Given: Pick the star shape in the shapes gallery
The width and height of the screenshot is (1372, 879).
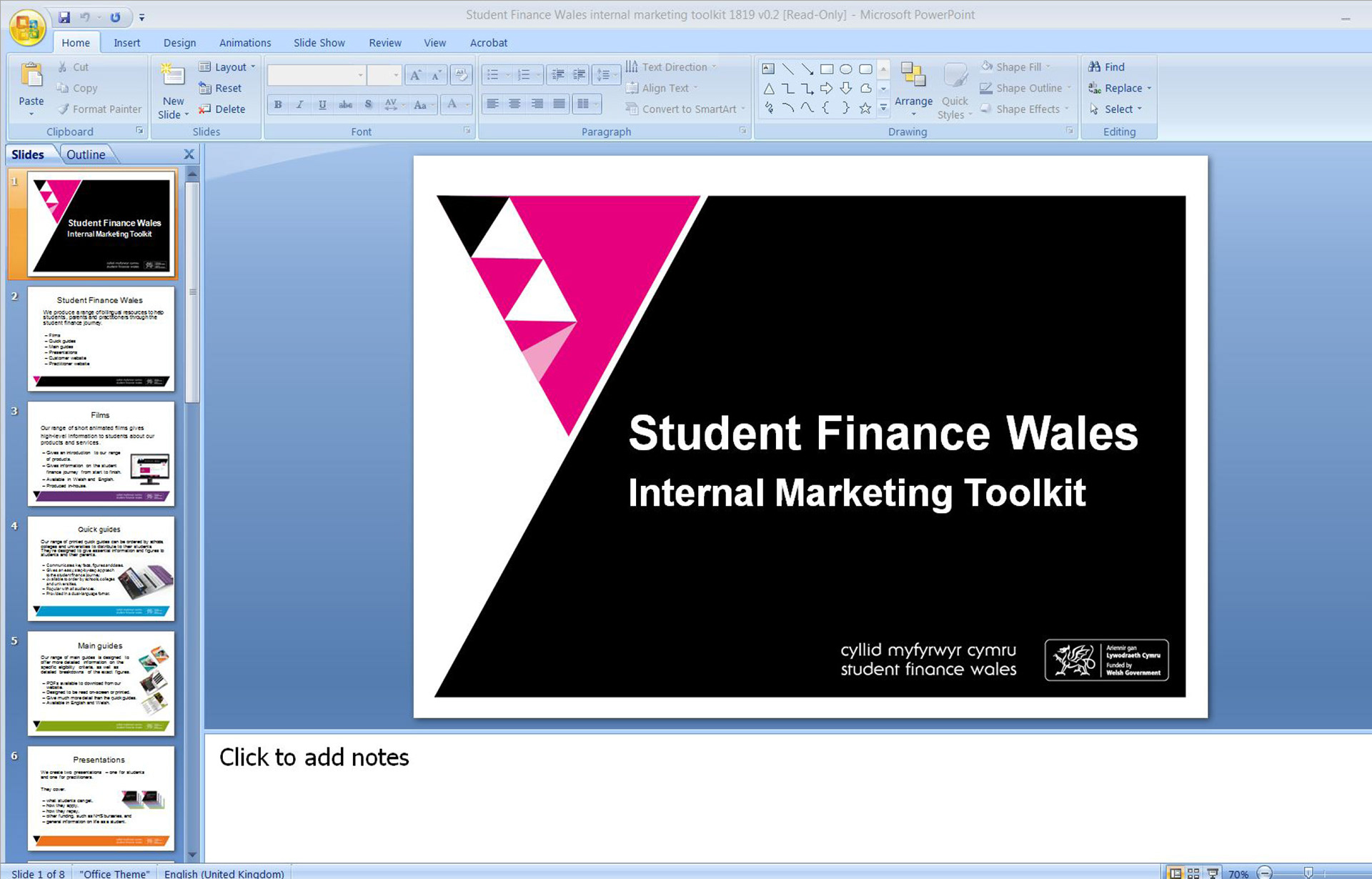Looking at the screenshot, I should (x=865, y=108).
